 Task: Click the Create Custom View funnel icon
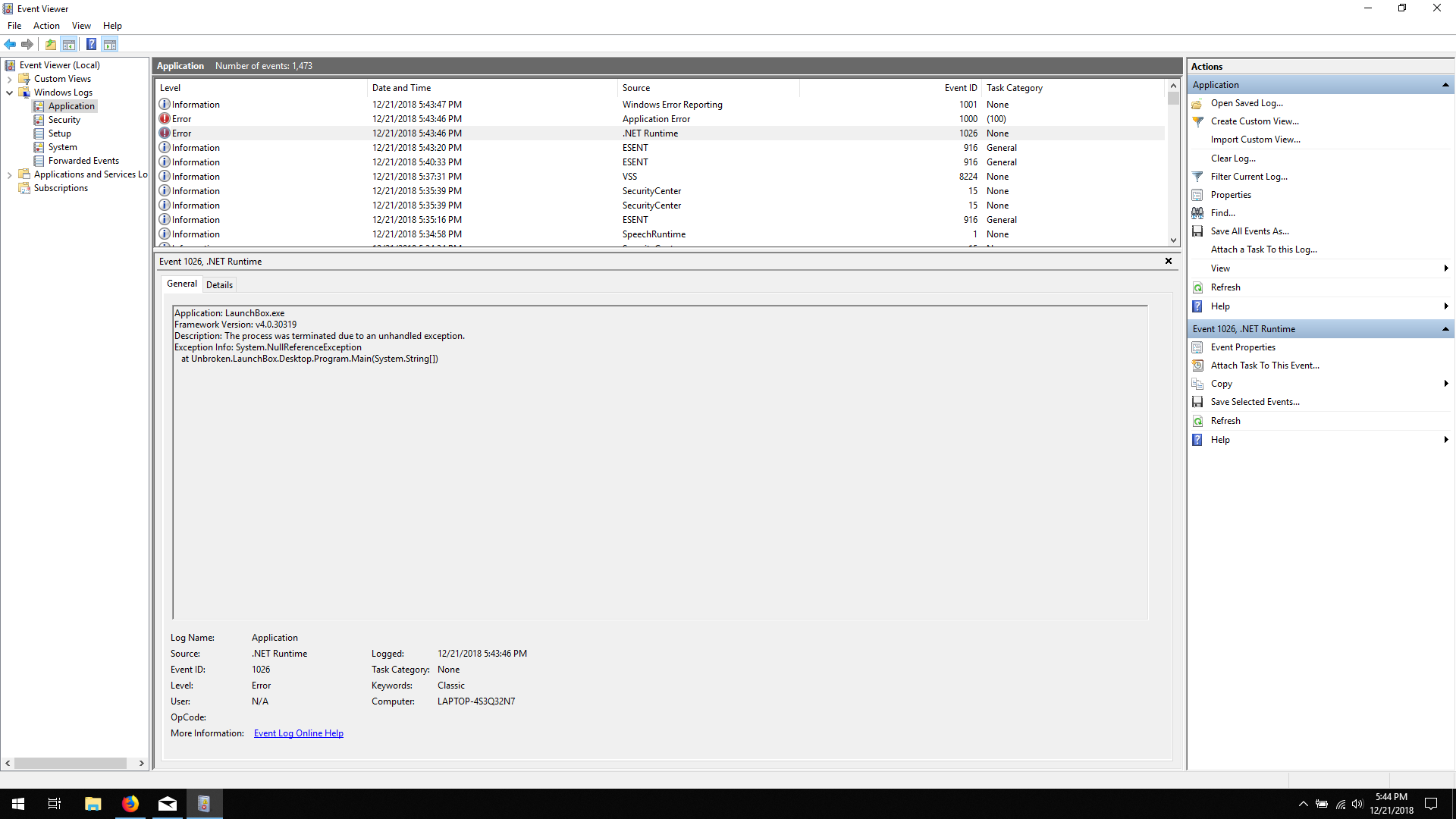[1197, 121]
